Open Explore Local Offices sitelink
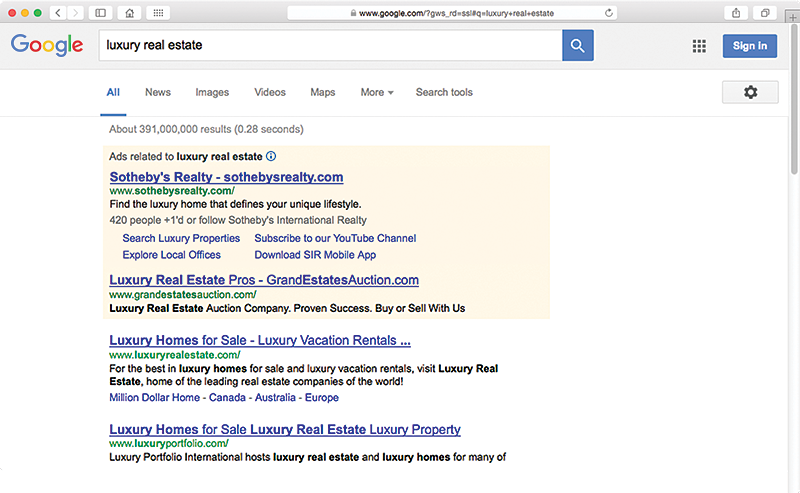This screenshot has height=493, width=800. [x=171, y=255]
